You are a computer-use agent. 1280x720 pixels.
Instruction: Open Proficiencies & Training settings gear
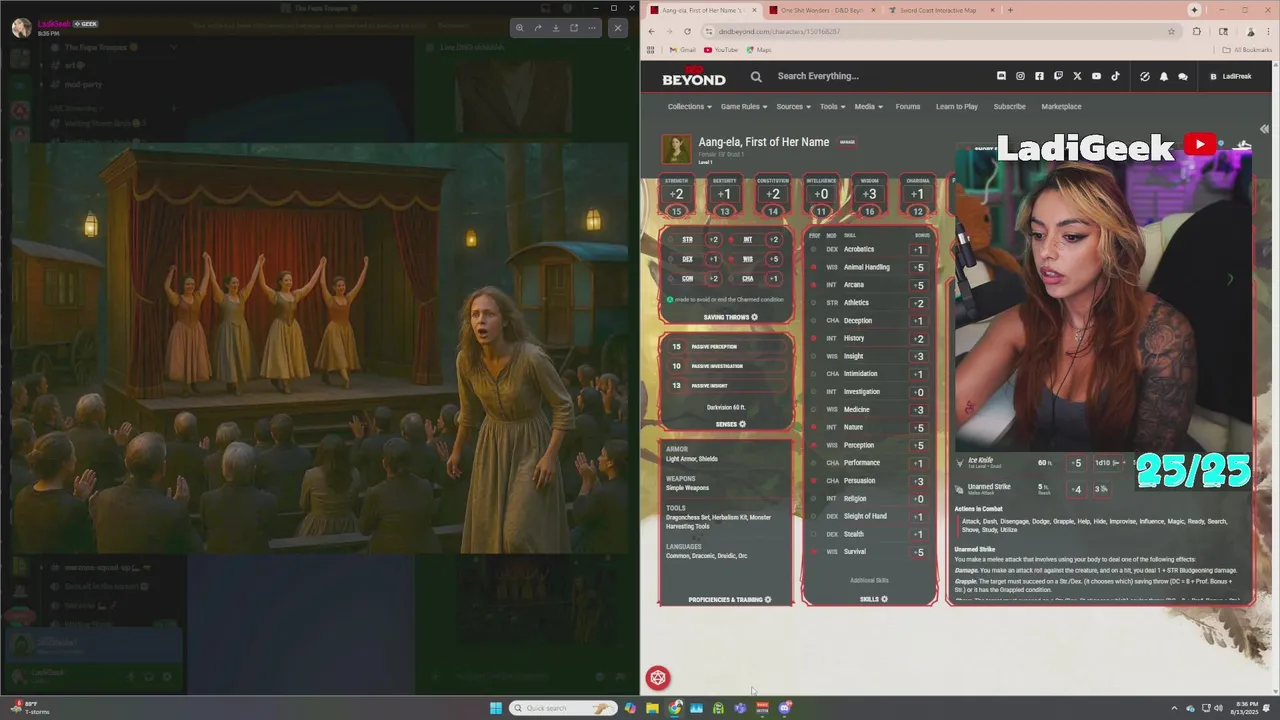(768, 600)
